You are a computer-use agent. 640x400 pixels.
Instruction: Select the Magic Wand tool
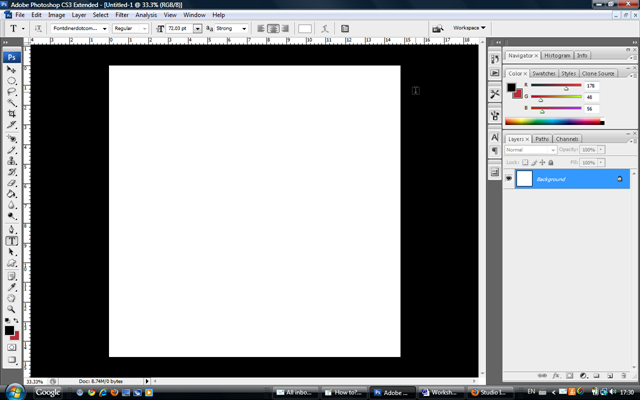click(11, 102)
